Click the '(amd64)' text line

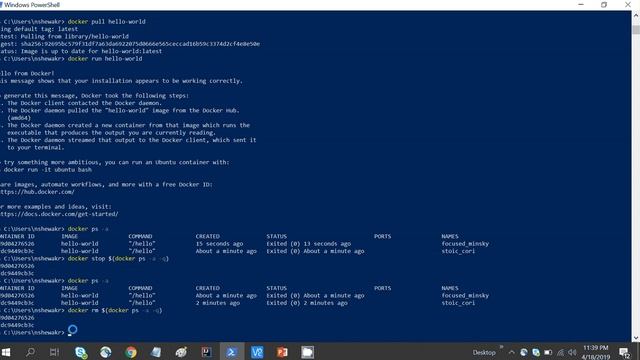click(x=19, y=118)
